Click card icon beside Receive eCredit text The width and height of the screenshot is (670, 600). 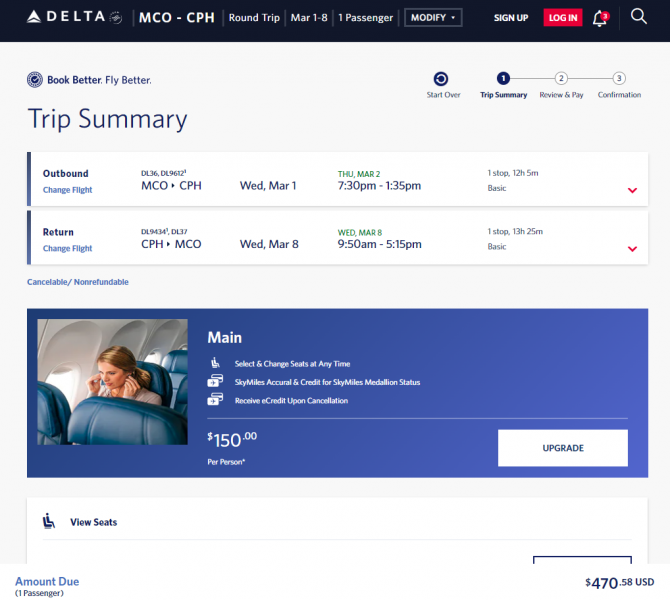click(215, 400)
